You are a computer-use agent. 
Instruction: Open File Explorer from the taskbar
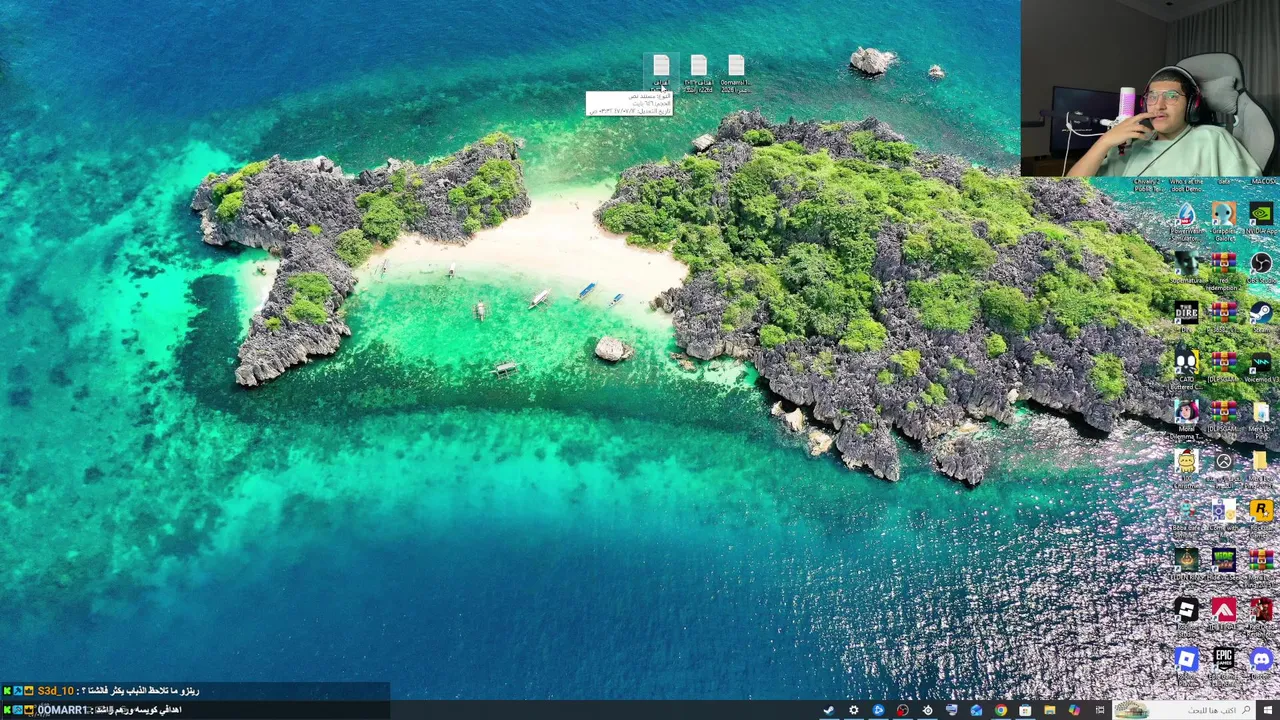coord(1050,710)
